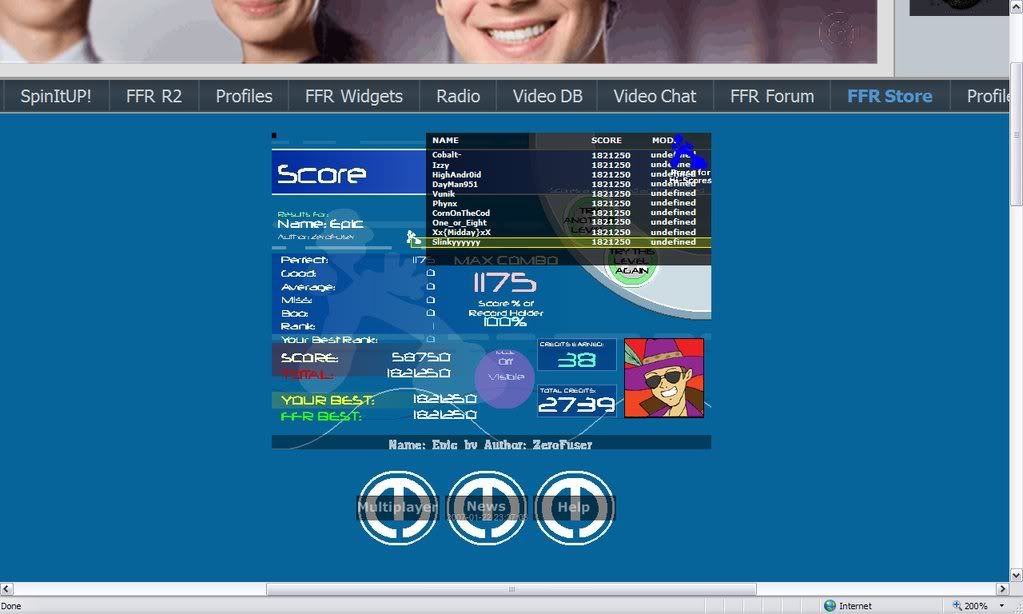Image resolution: width=1023 pixels, height=614 pixels.
Task: Expand the zoom level dropdown arrow
Action: pyautogui.click(x=1001, y=606)
